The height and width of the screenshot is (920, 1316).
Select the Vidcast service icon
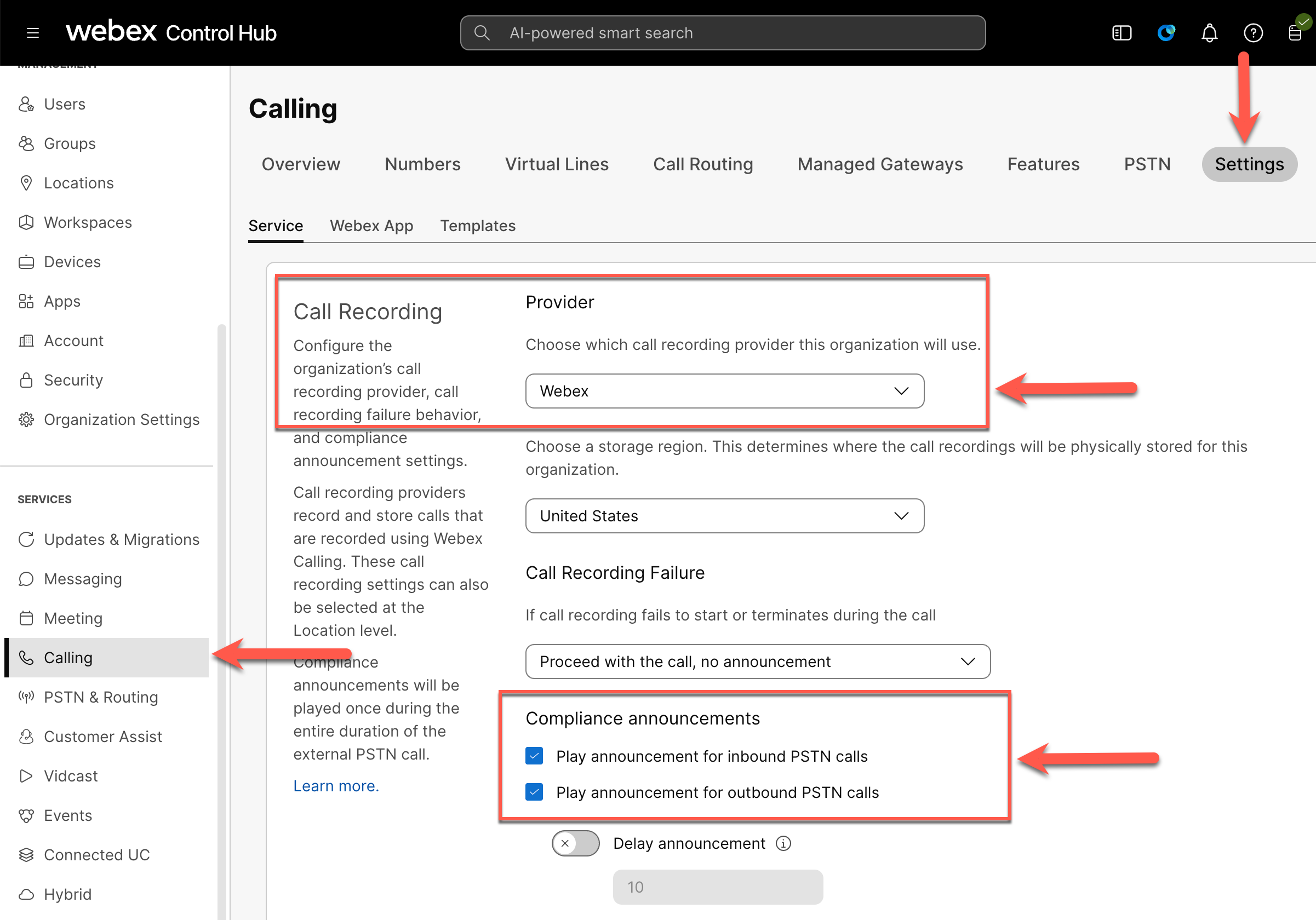[x=26, y=775]
